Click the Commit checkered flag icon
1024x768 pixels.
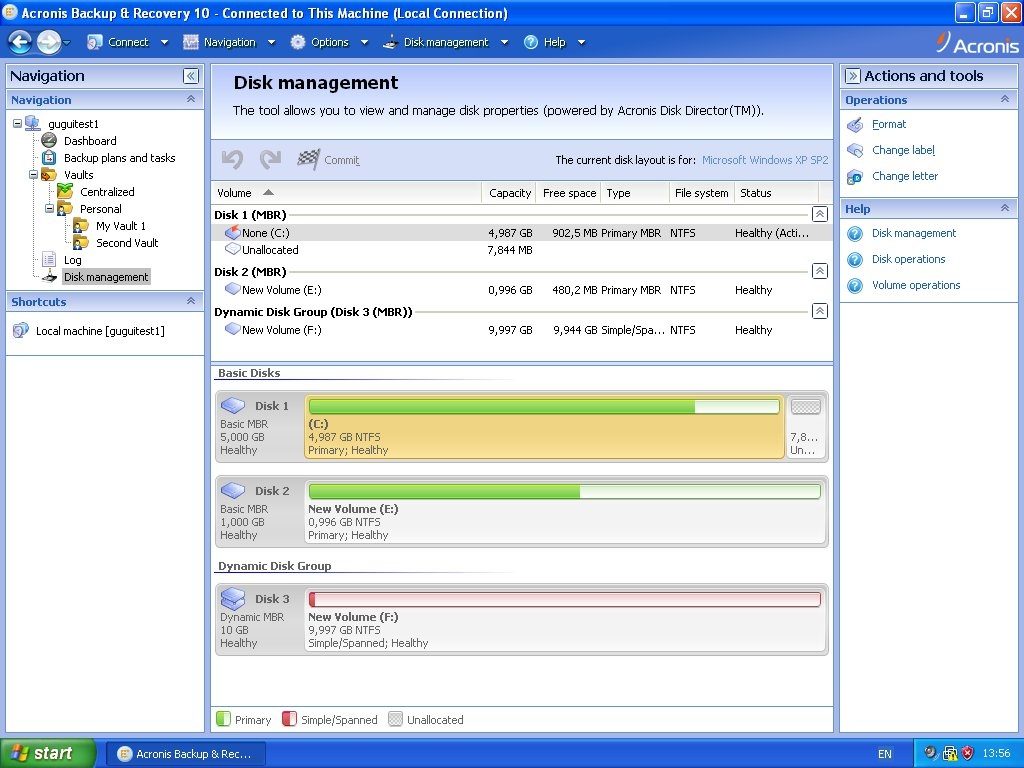tap(308, 159)
